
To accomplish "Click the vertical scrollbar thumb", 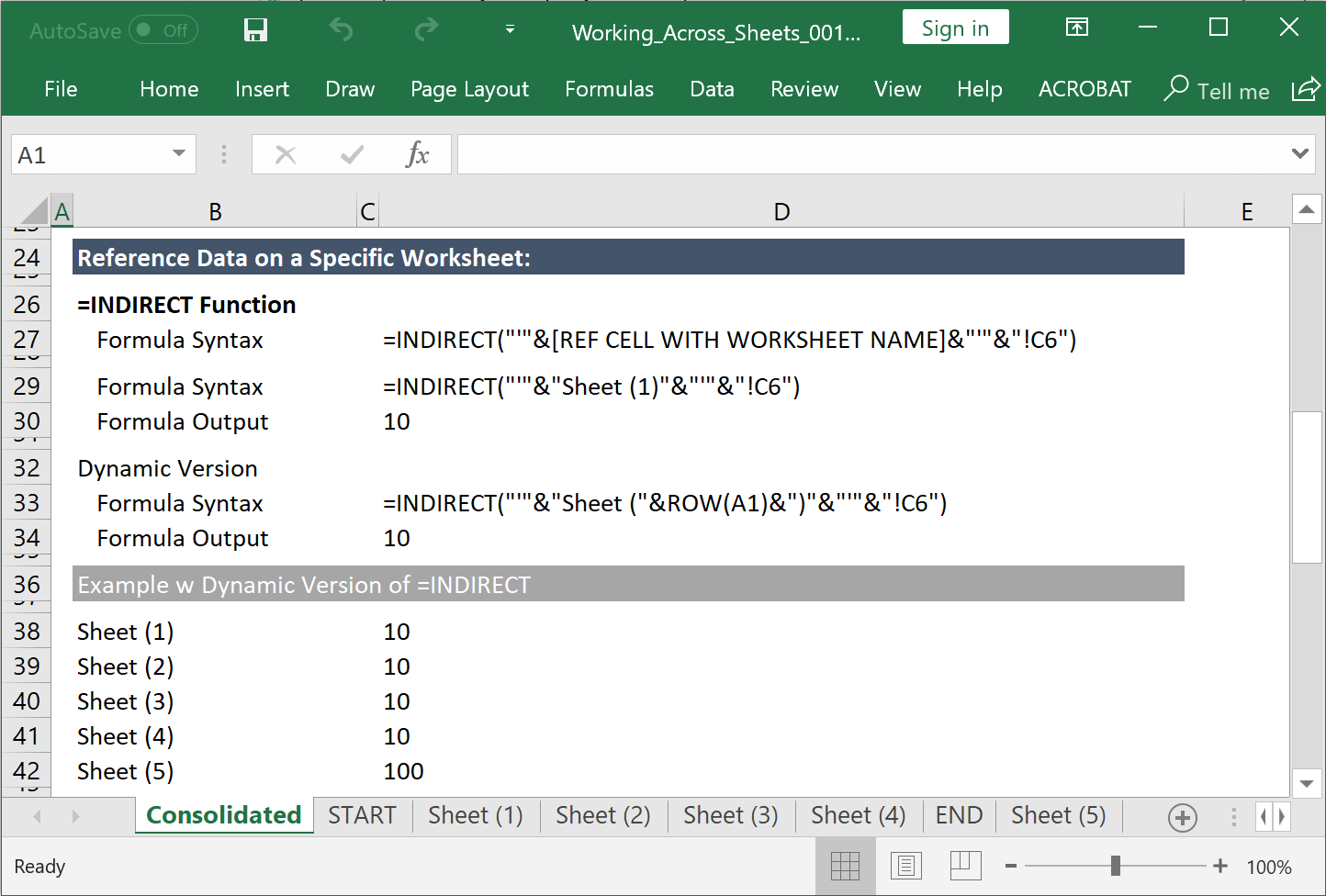I will [x=1307, y=487].
